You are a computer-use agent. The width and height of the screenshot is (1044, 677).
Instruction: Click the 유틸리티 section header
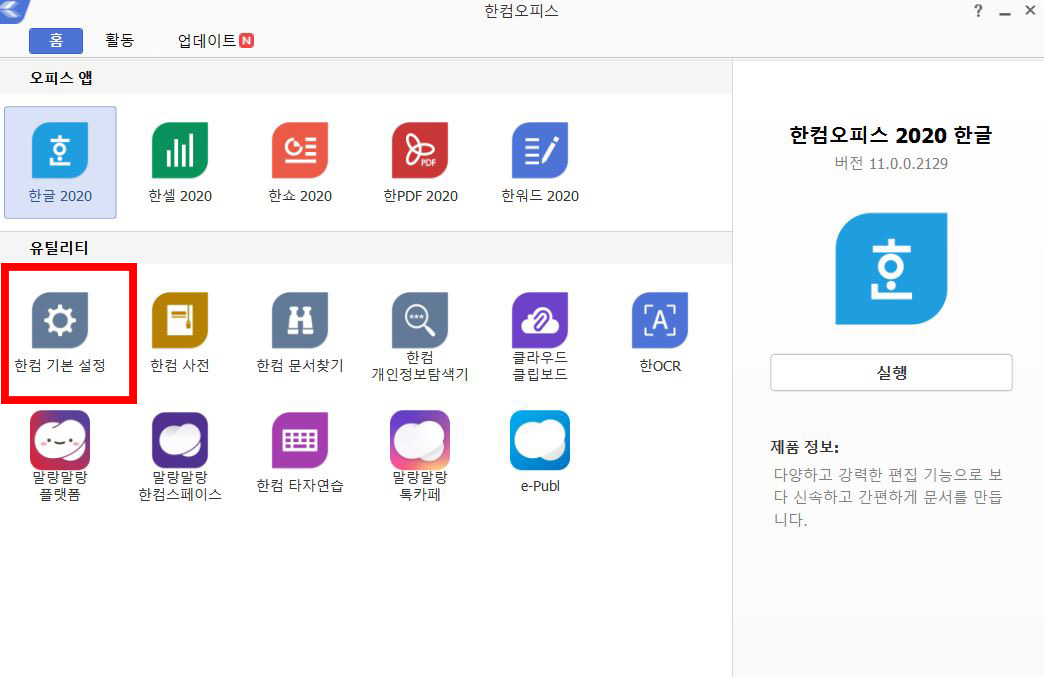pyautogui.click(x=59, y=248)
